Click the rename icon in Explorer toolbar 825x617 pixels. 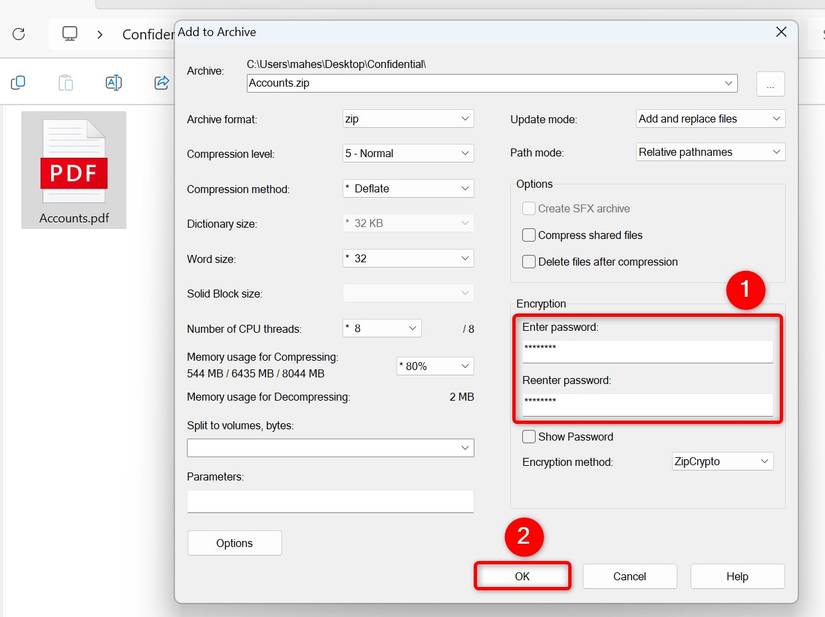(114, 83)
